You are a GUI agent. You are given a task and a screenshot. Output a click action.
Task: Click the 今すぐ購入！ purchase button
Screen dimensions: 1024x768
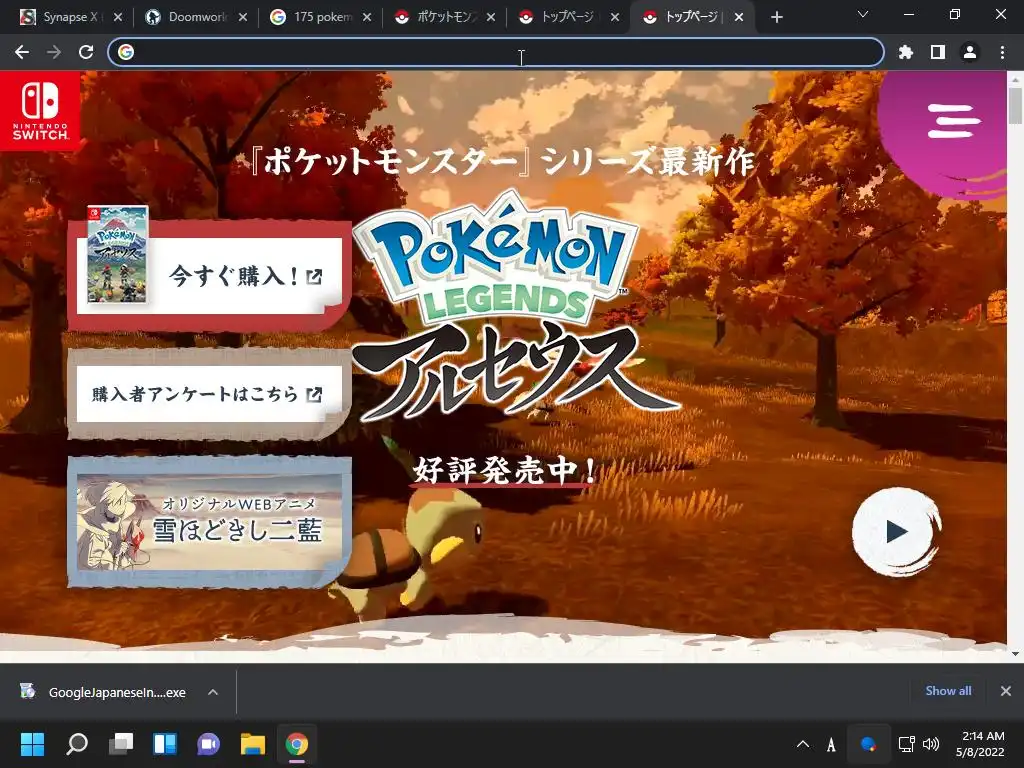point(209,276)
